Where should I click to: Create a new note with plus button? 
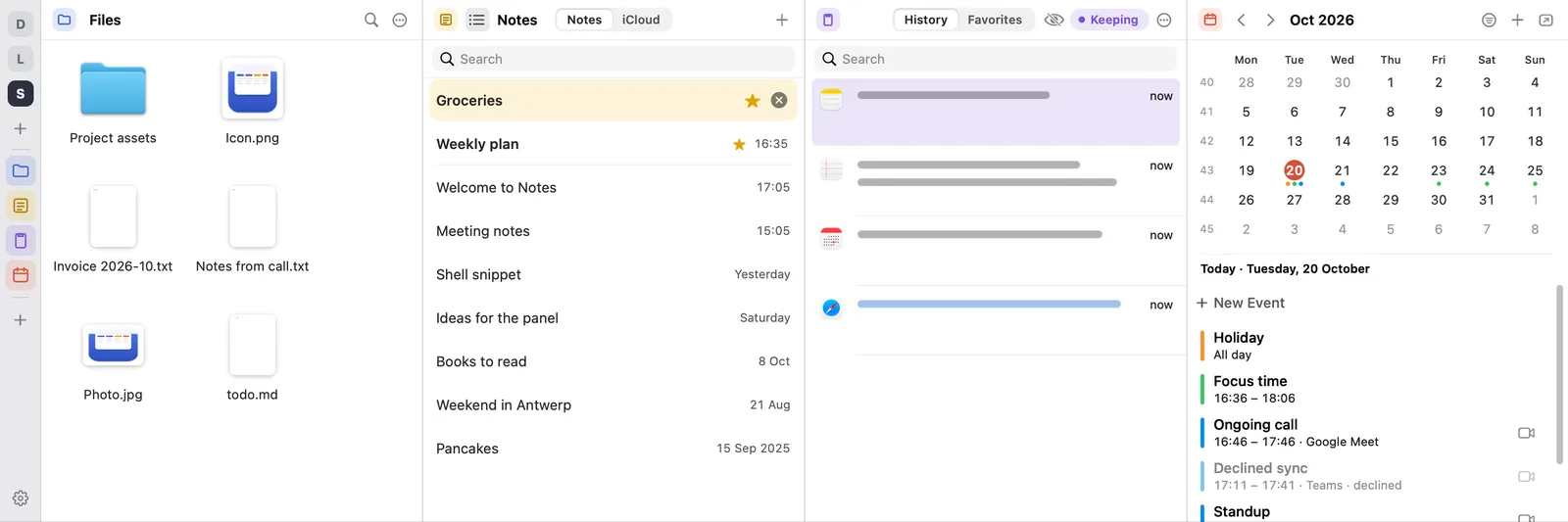[x=782, y=20]
